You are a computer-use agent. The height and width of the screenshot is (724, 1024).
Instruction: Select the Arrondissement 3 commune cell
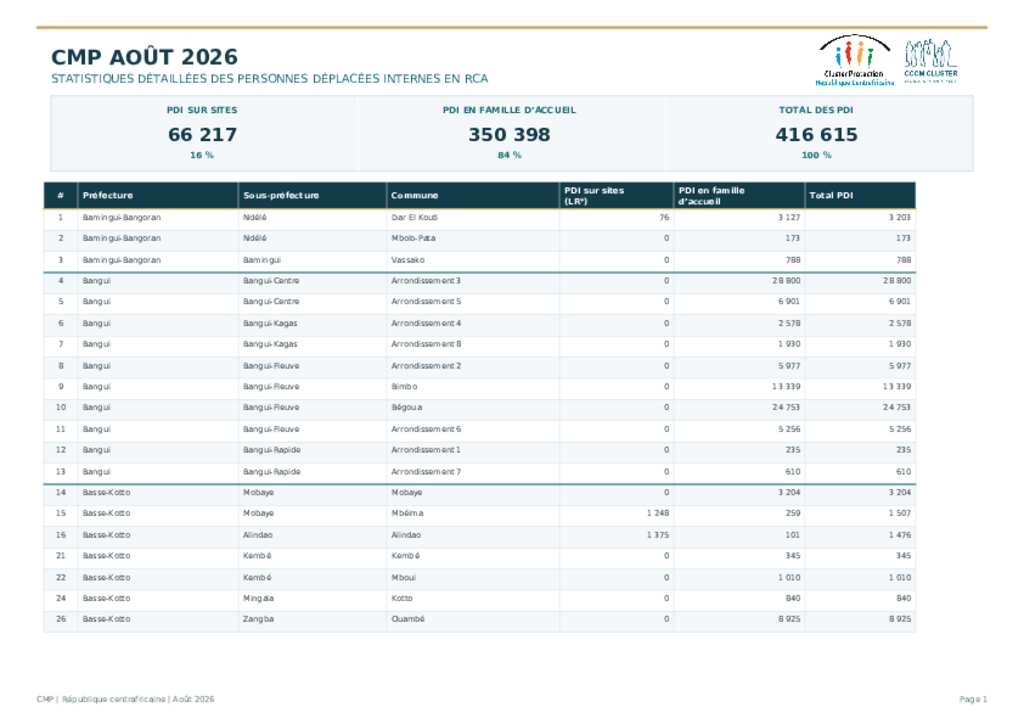coord(426,281)
